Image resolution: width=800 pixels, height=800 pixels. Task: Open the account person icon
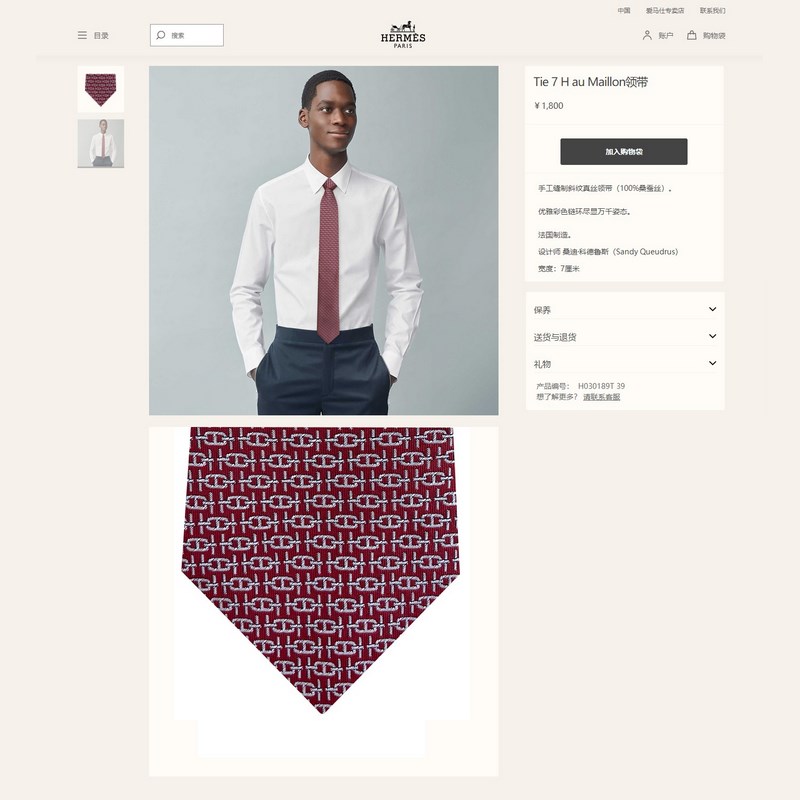tap(647, 35)
